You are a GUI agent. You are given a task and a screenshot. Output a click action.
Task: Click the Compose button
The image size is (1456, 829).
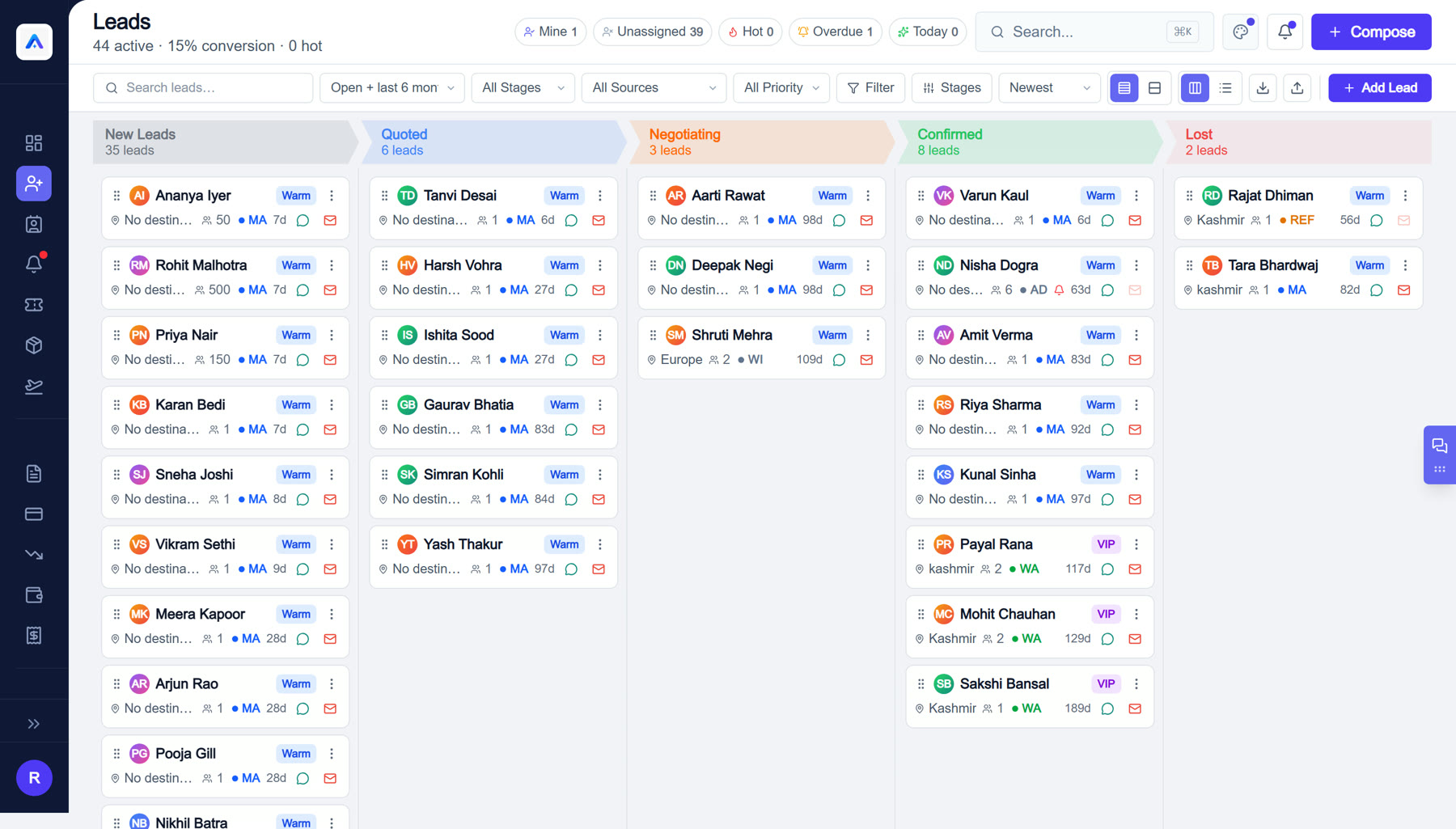(1371, 32)
